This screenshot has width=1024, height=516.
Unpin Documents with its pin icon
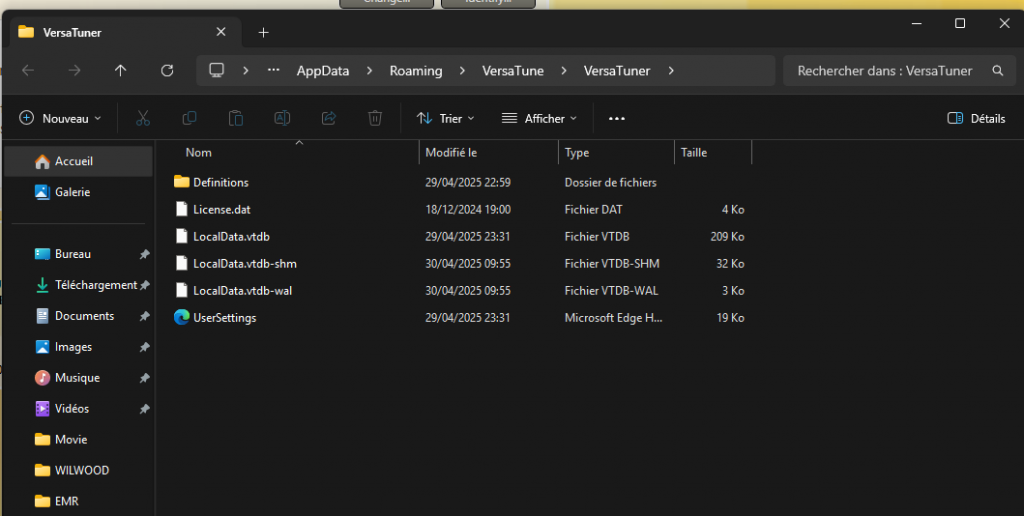tap(144, 316)
